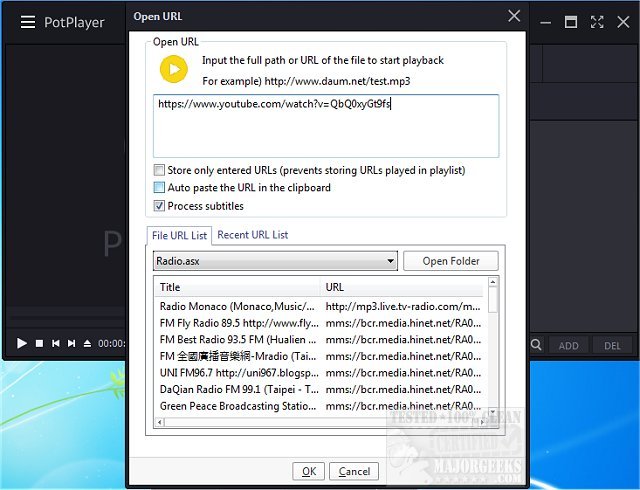Click the horizontal scrollbar left arrow

[160, 422]
